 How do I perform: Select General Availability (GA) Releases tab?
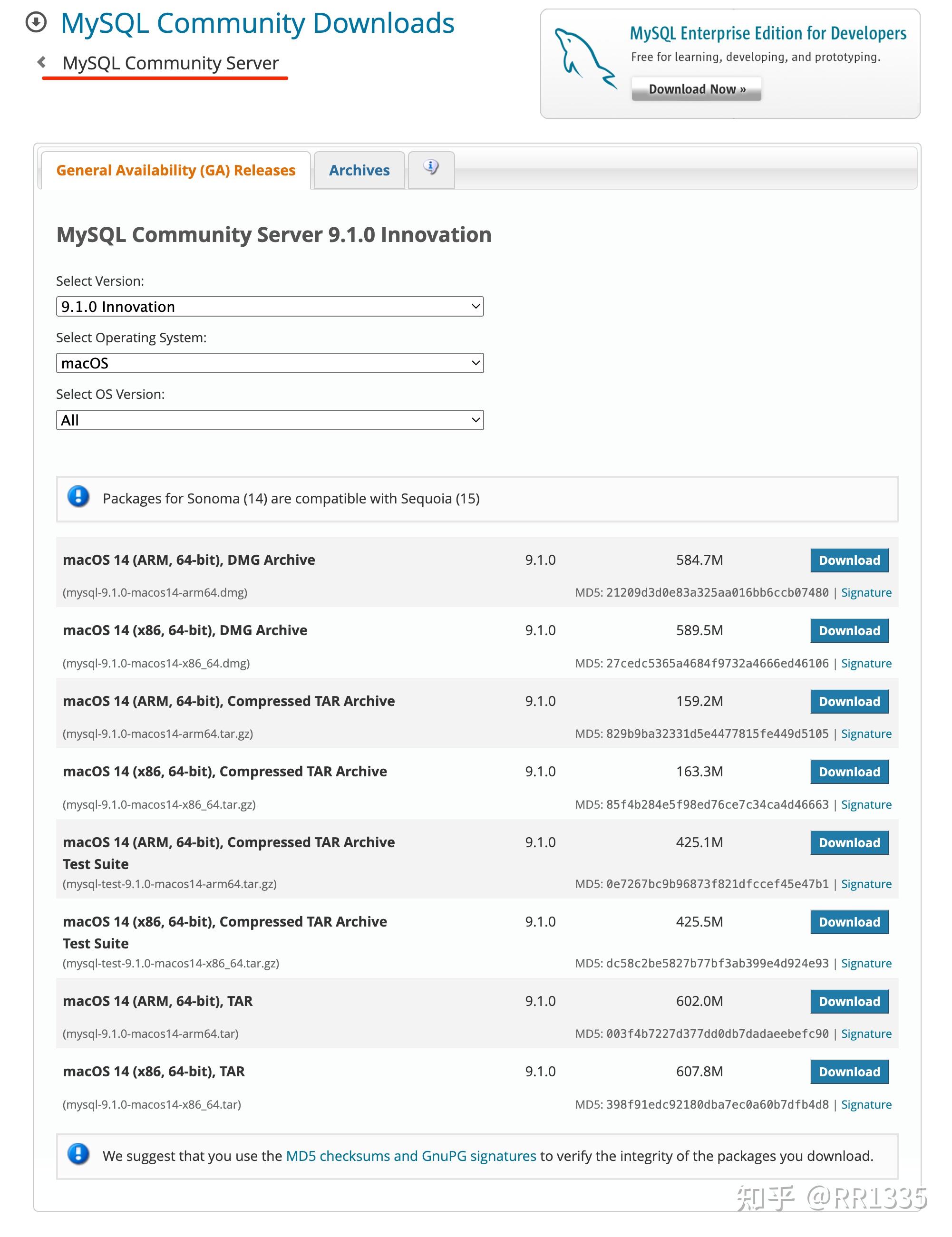[x=175, y=171]
